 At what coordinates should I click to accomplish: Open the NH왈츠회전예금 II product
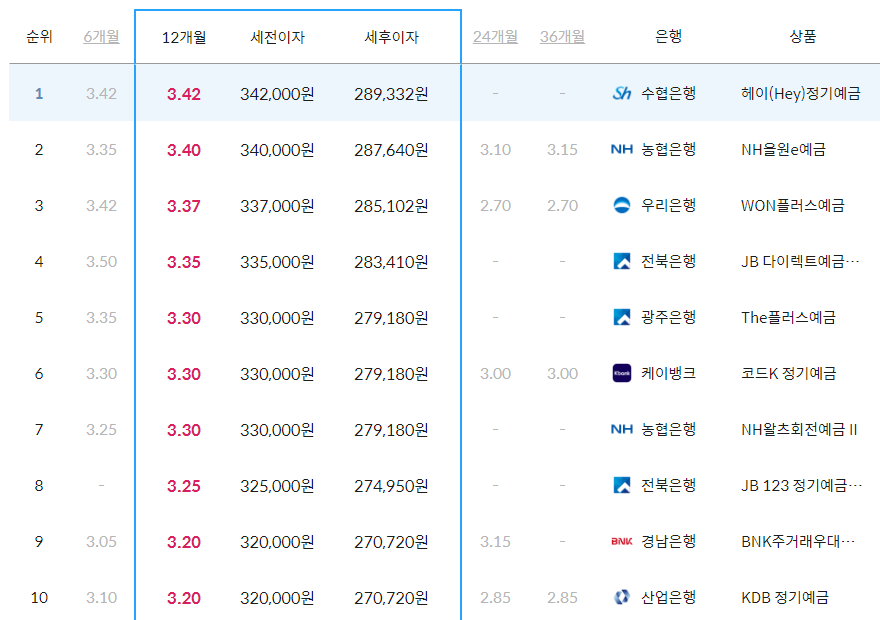(799, 430)
